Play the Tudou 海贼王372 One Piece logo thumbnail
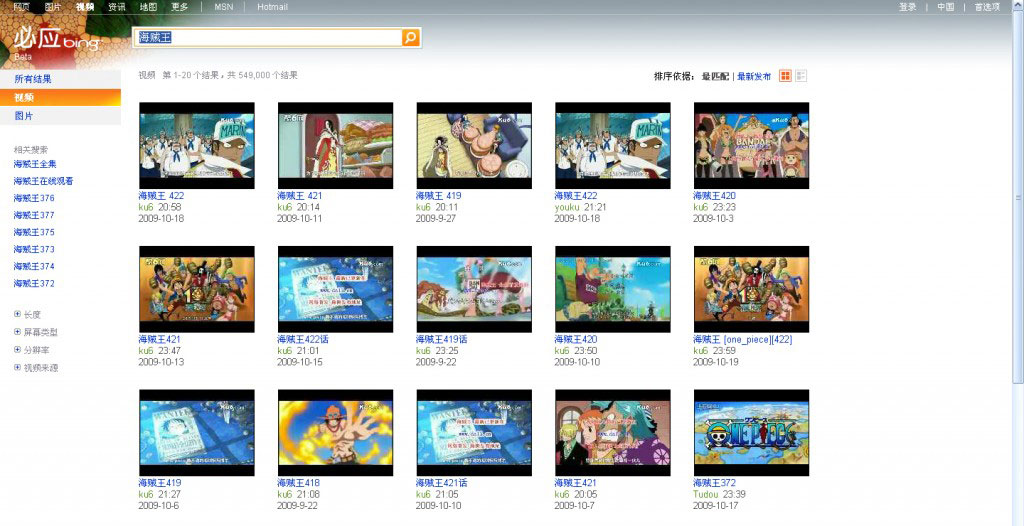This screenshot has width=1024, height=526. [x=751, y=433]
